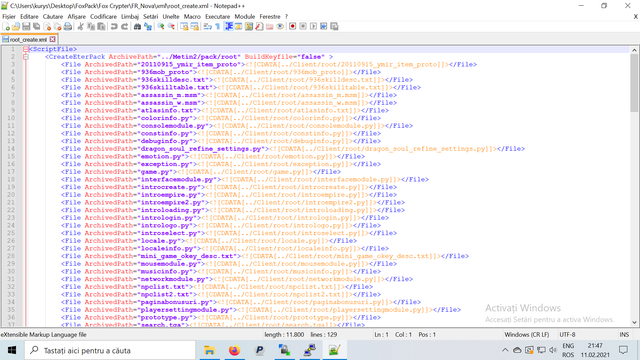
Task: Open the Căutare menu
Action: pyautogui.click(x=53, y=17)
